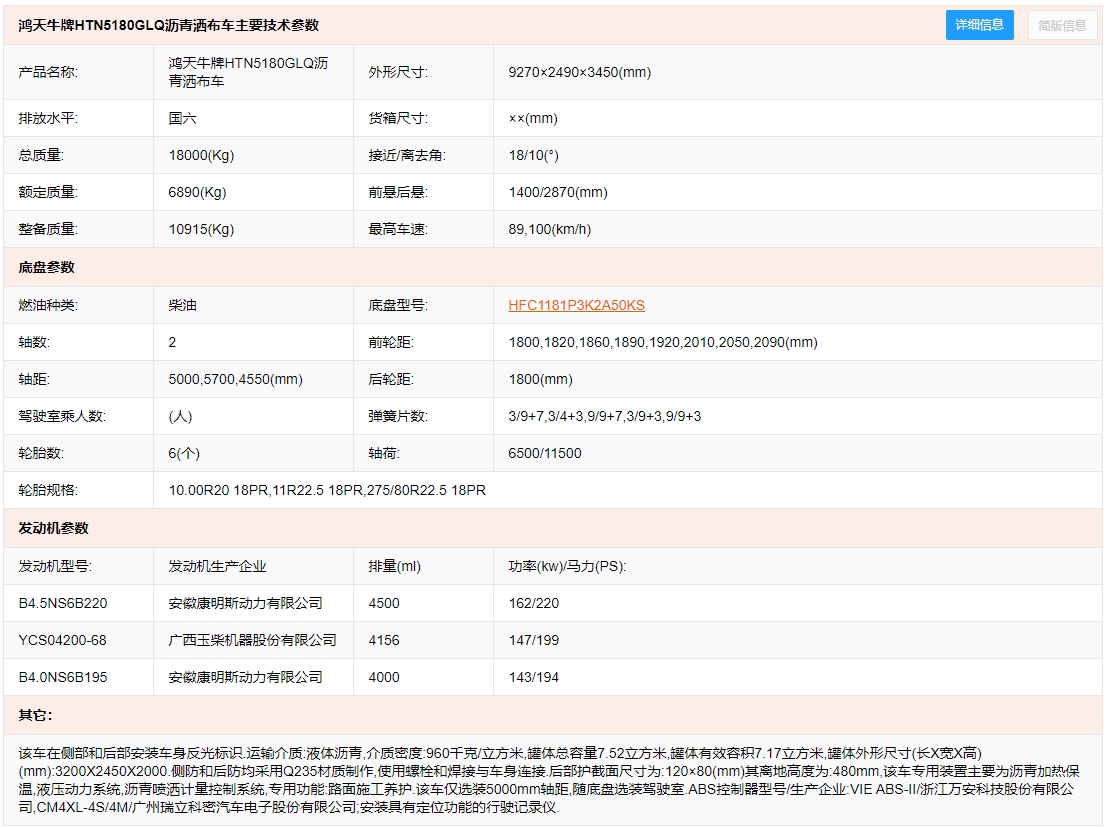The height and width of the screenshot is (828, 1107).
Task: Select power value 162/220
Action: coord(534,603)
